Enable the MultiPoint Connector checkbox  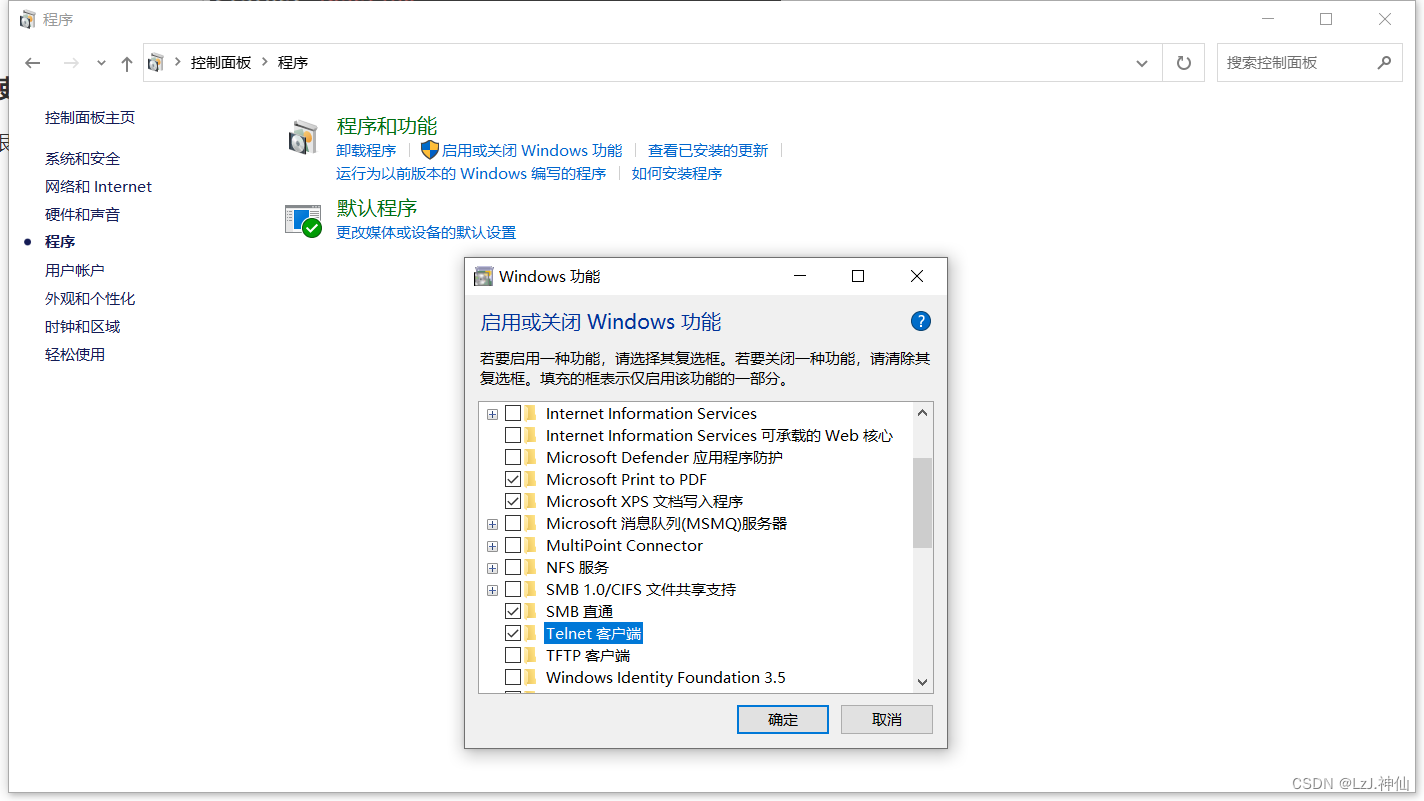point(513,545)
